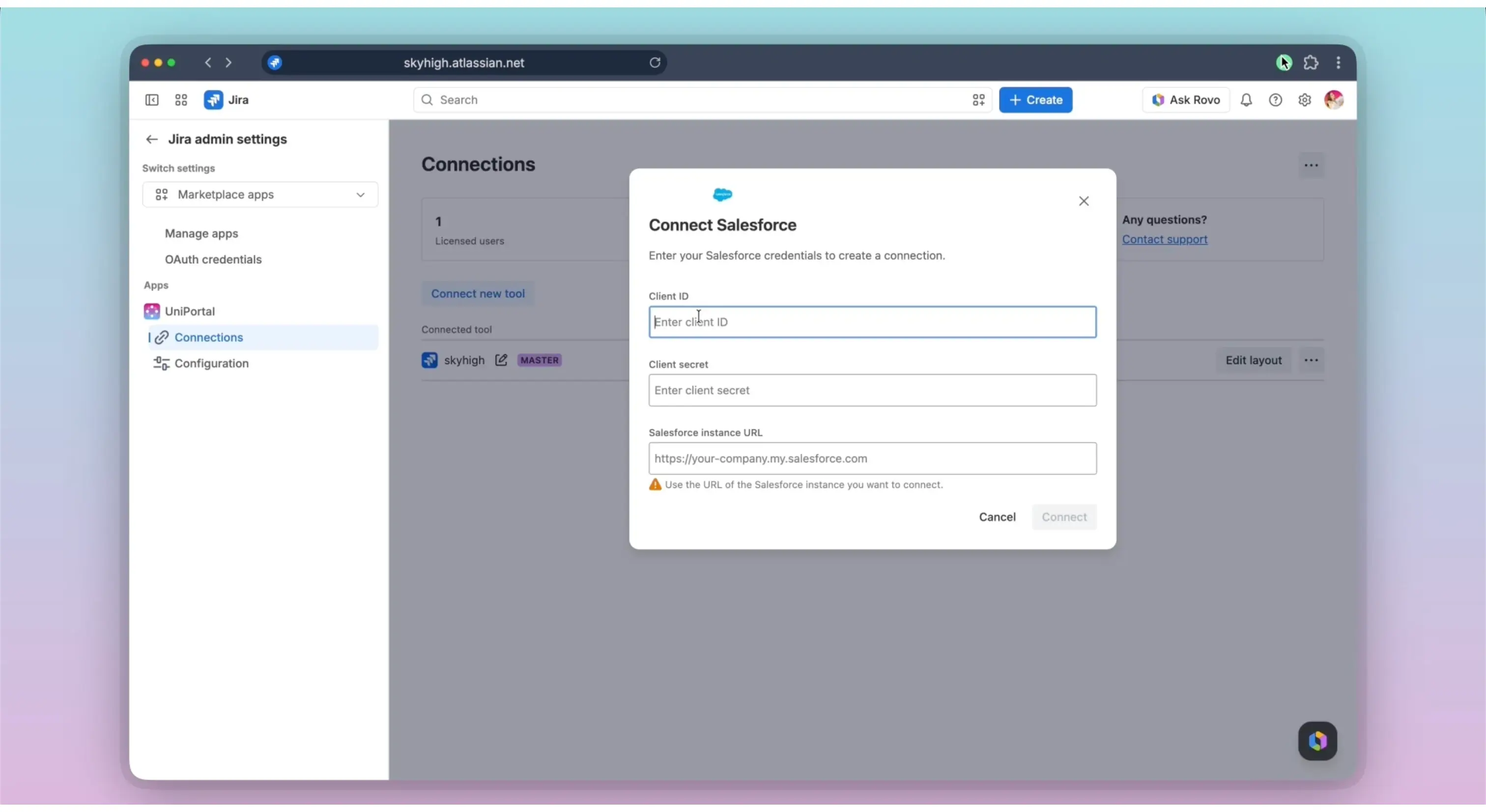Go forward in browser navigation
The height and width of the screenshot is (812, 1486).
pos(229,63)
